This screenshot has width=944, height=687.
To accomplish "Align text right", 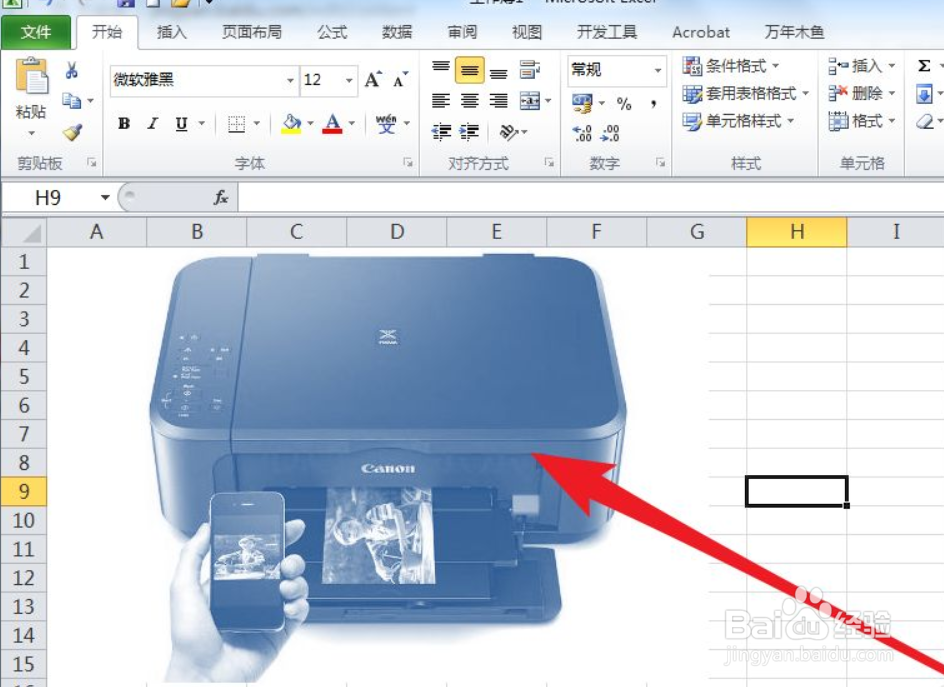I will point(498,101).
